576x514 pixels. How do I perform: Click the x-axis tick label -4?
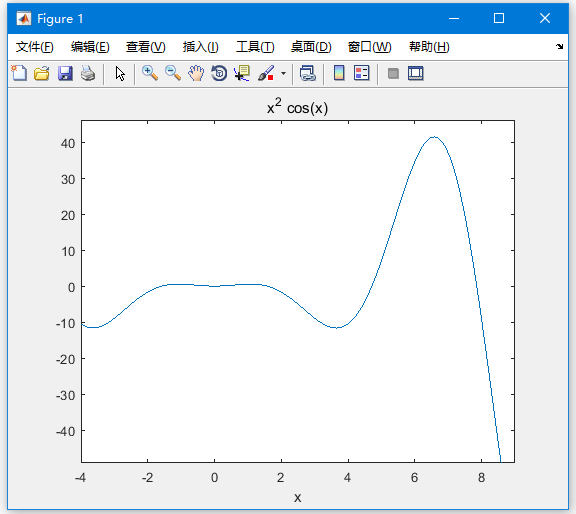(x=80, y=478)
